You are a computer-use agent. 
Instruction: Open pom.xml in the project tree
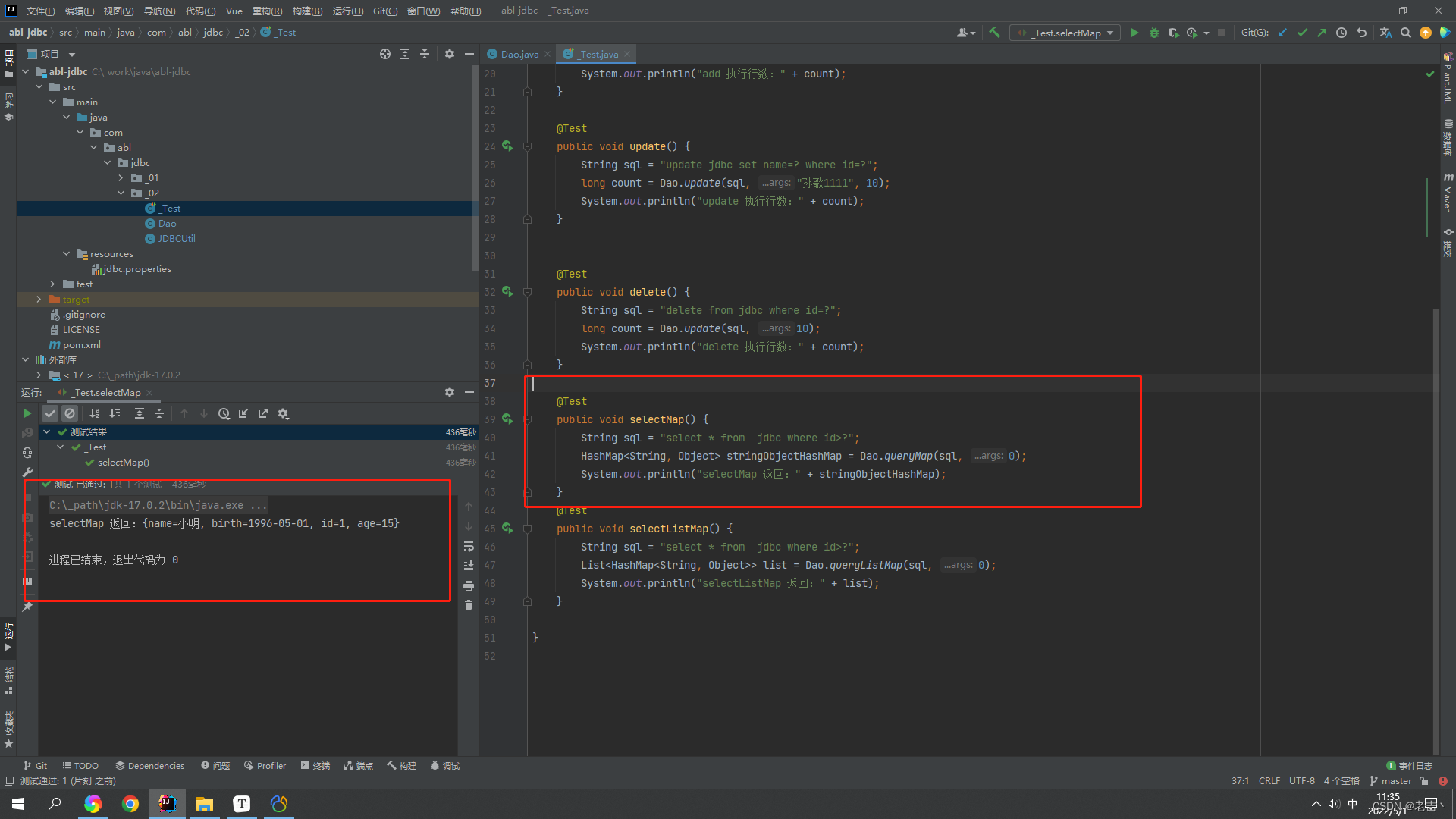[x=75, y=344]
